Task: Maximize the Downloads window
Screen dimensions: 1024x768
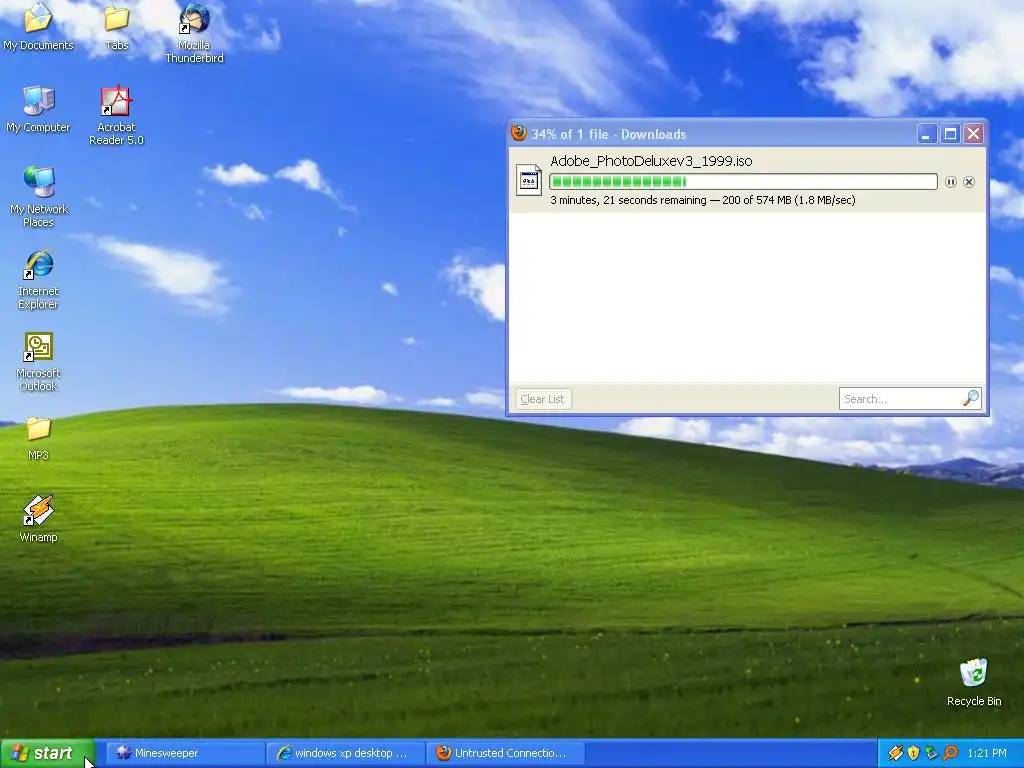Action: (950, 134)
